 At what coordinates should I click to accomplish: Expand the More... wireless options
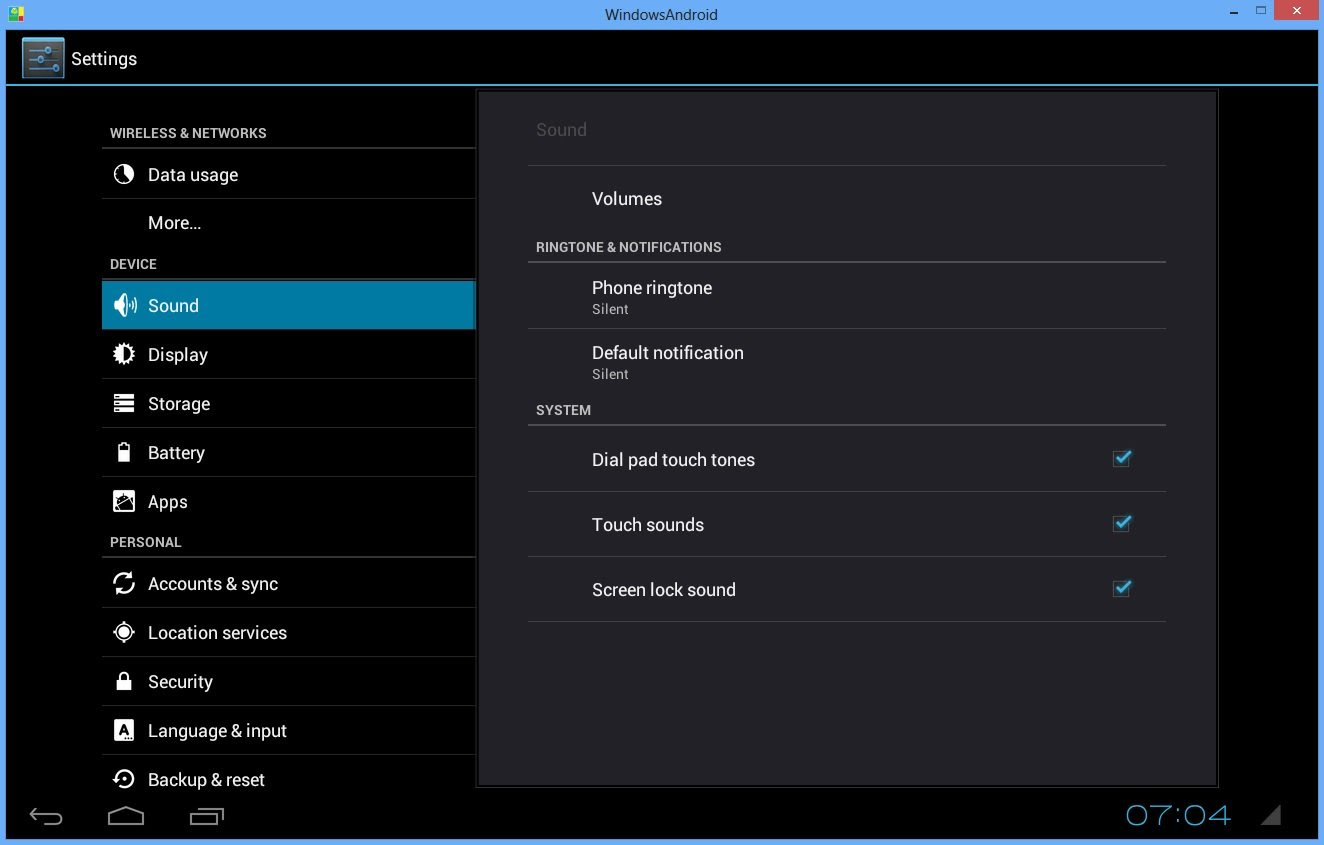click(x=175, y=222)
